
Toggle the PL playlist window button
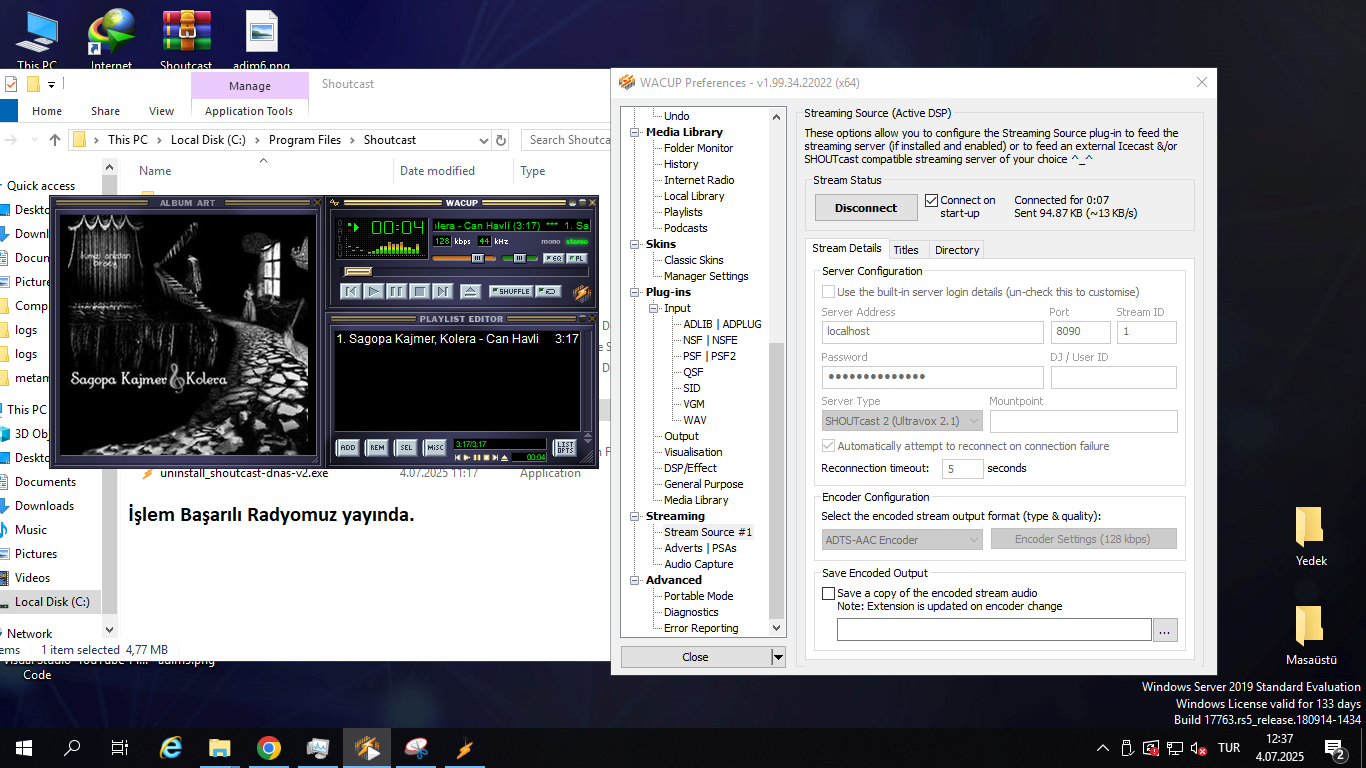577,258
